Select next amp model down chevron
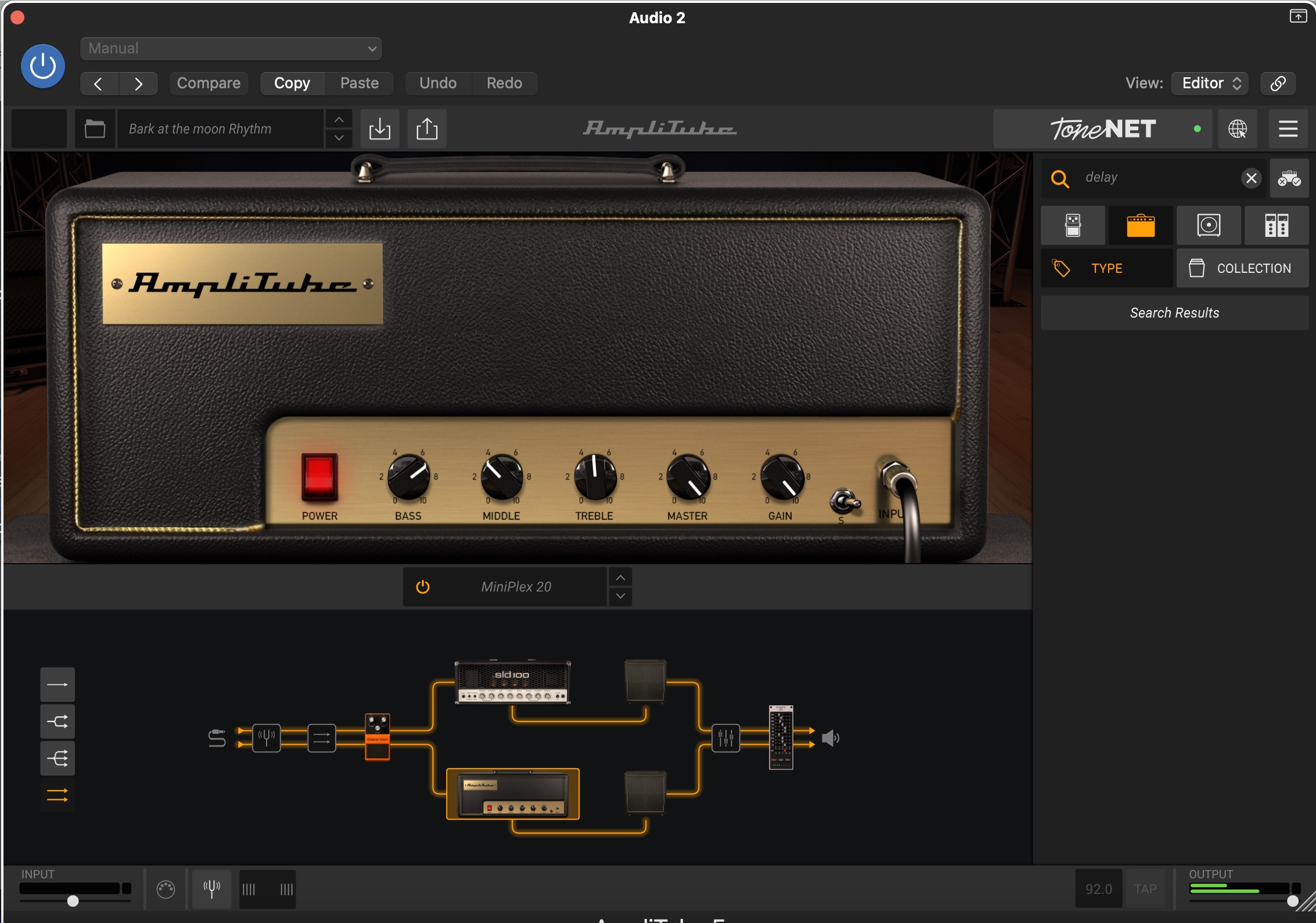1316x923 pixels. 620,596
